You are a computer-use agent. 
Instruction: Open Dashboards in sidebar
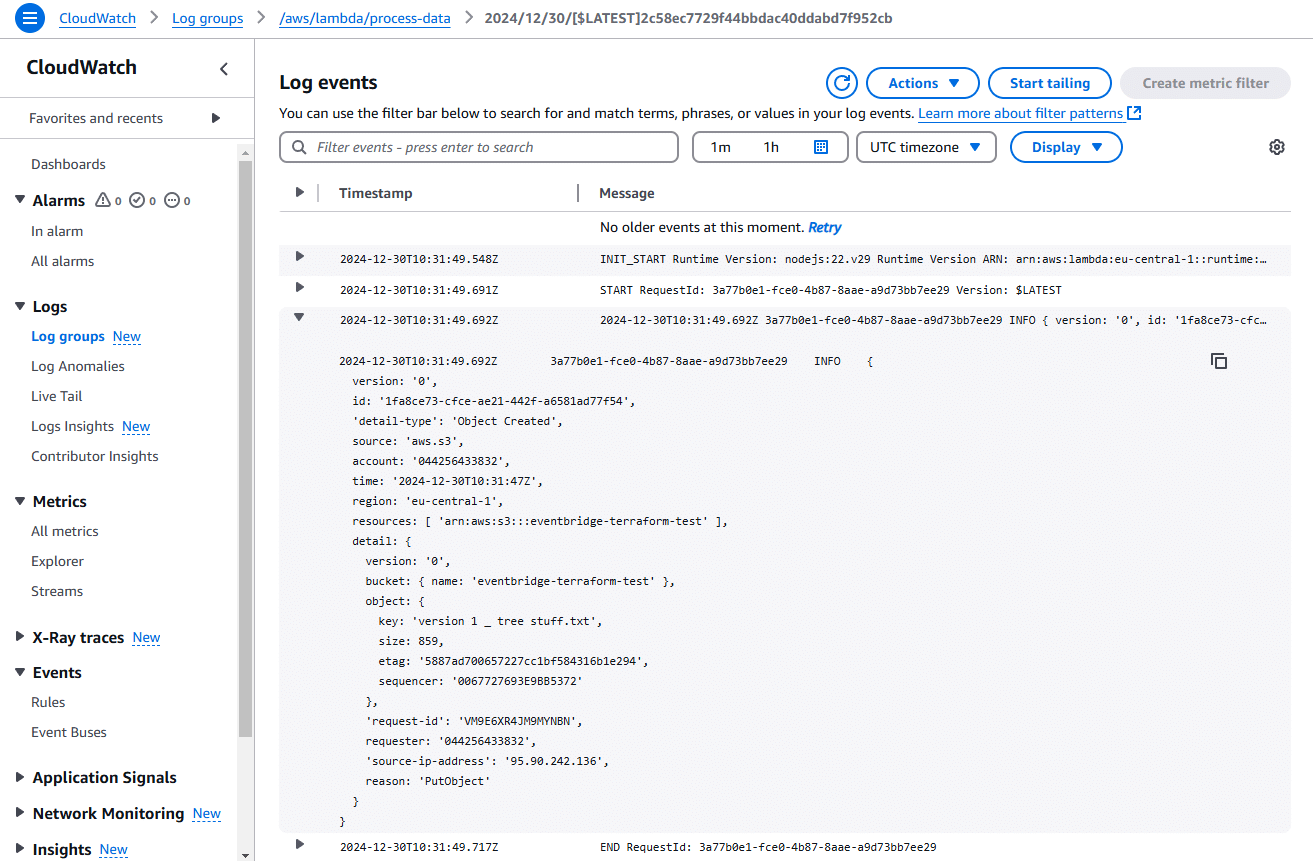(68, 164)
